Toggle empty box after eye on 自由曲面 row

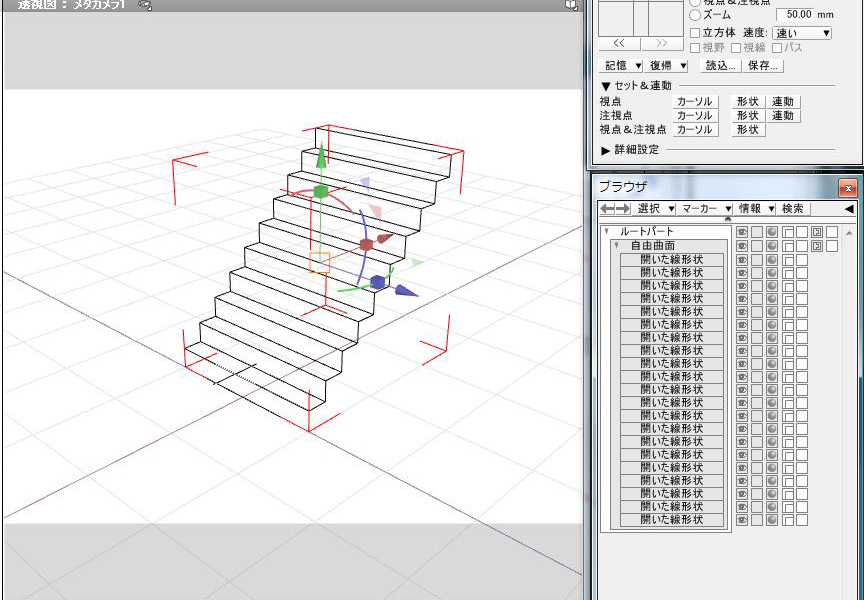(757, 246)
